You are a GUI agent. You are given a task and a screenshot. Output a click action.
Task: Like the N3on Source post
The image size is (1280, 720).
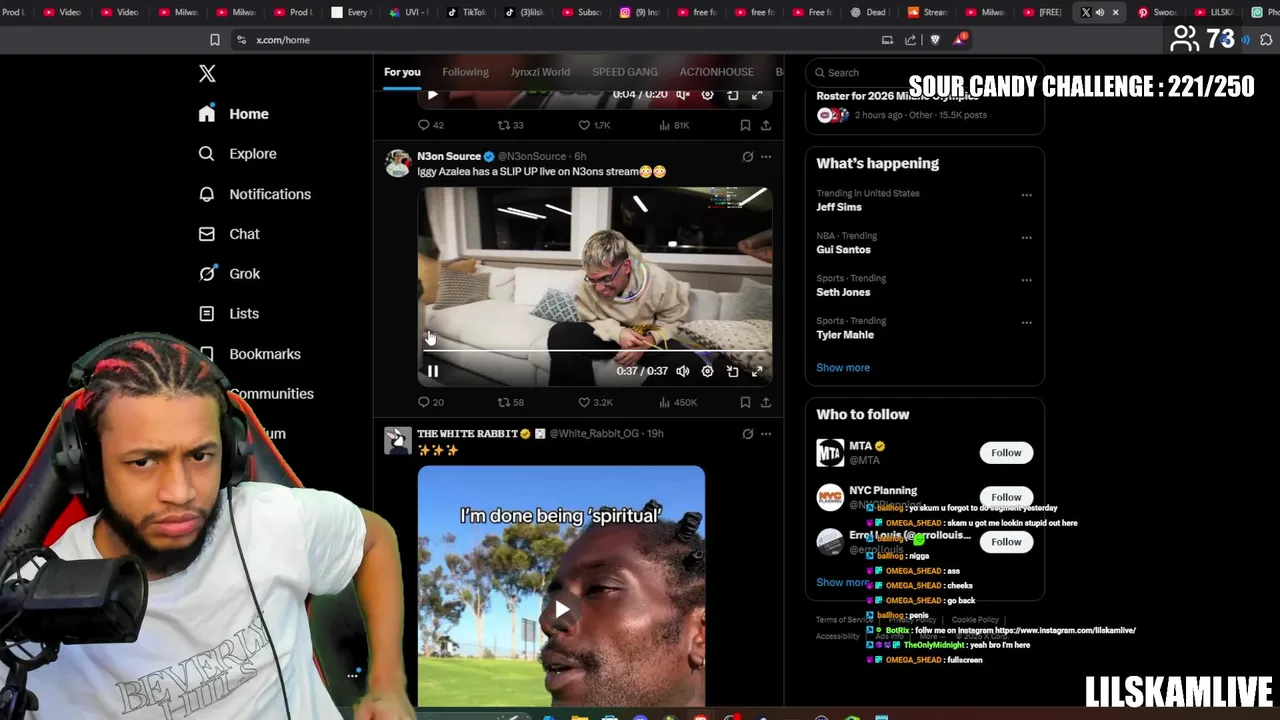point(595,402)
